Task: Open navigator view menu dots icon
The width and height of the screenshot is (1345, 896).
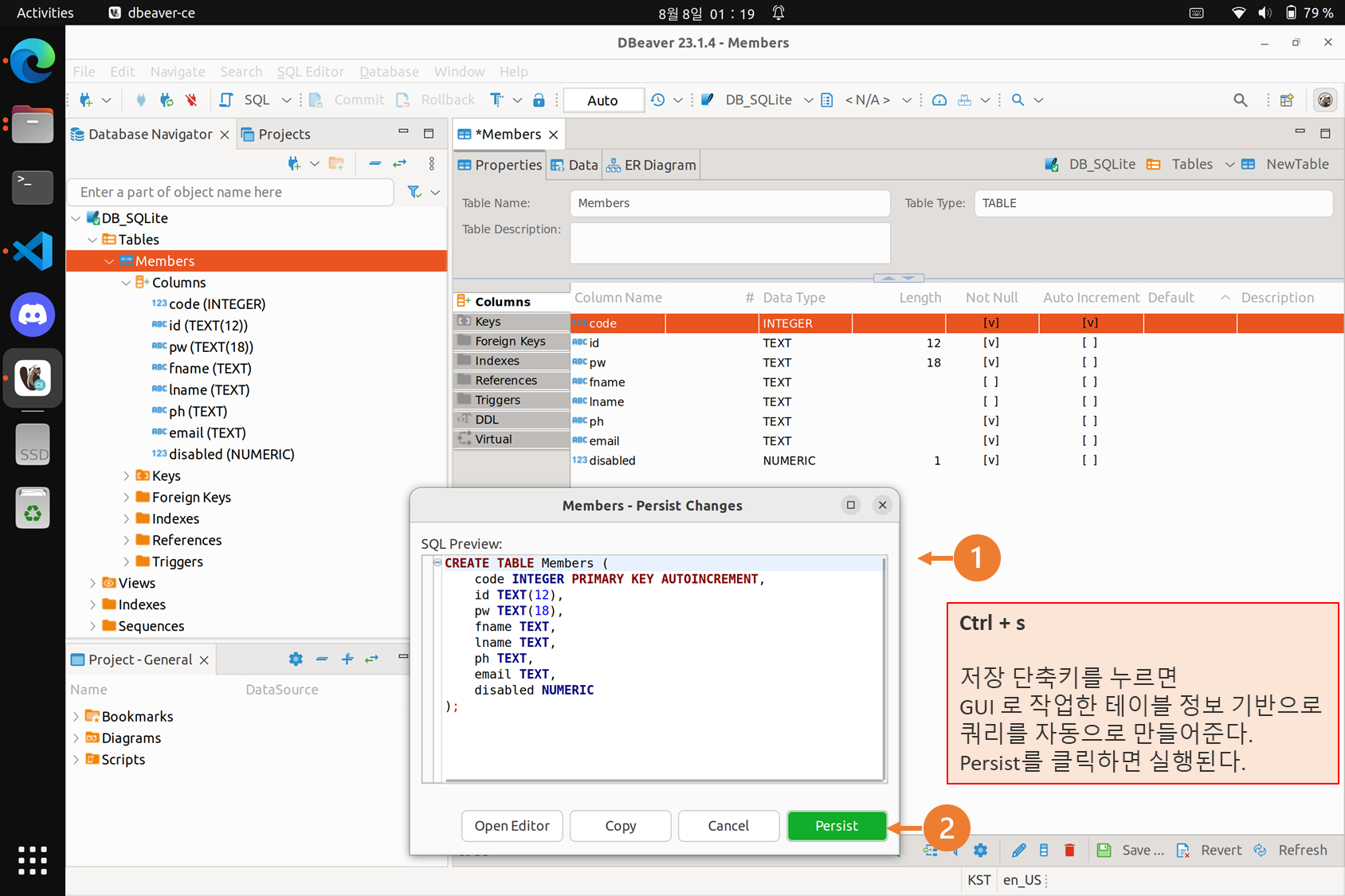Action: 431,163
